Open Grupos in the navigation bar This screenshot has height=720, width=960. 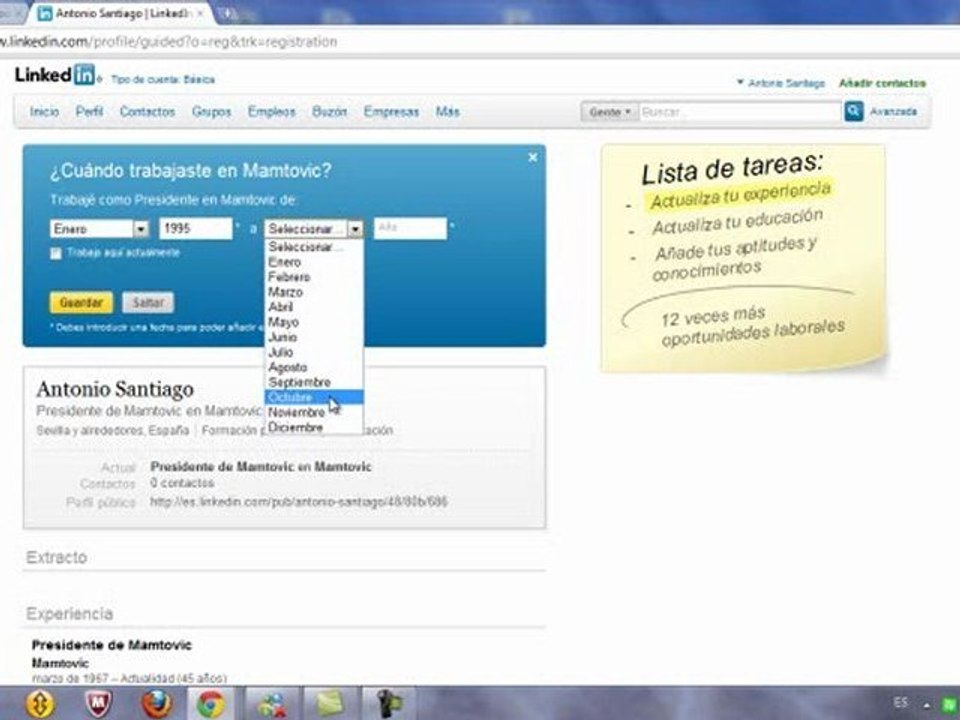click(212, 112)
